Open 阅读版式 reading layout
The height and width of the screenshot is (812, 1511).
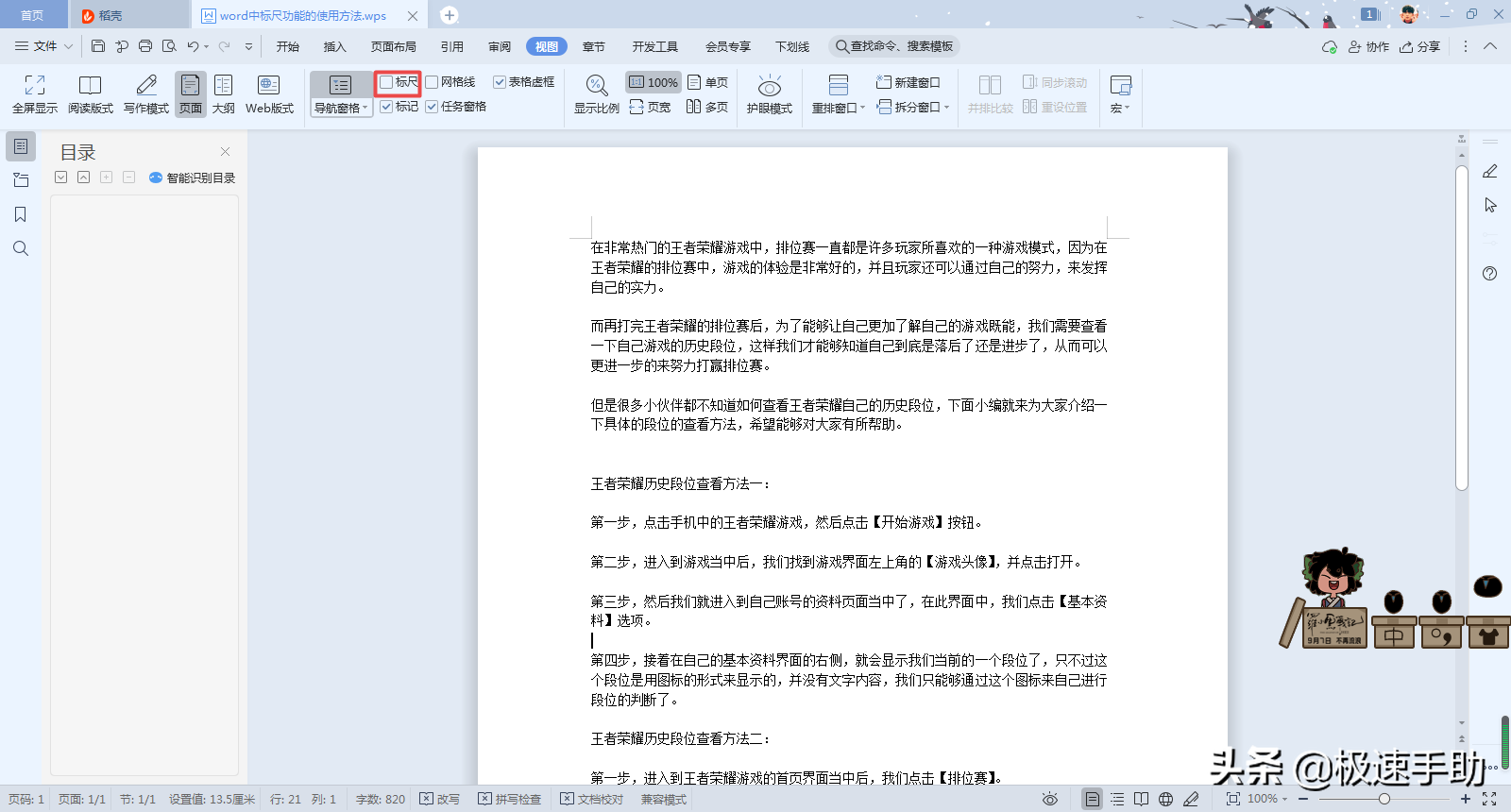[91, 94]
